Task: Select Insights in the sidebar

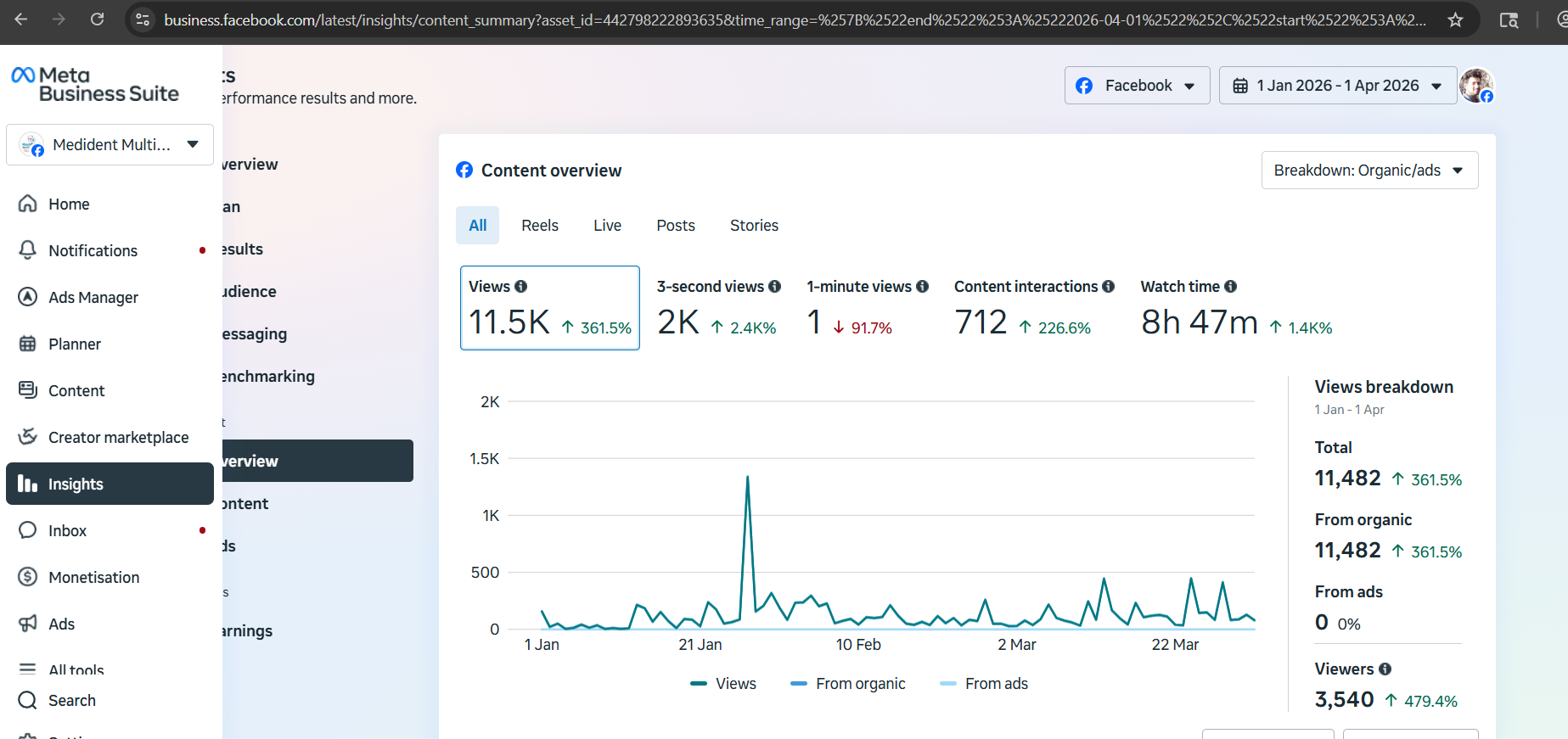Action: click(x=110, y=484)
